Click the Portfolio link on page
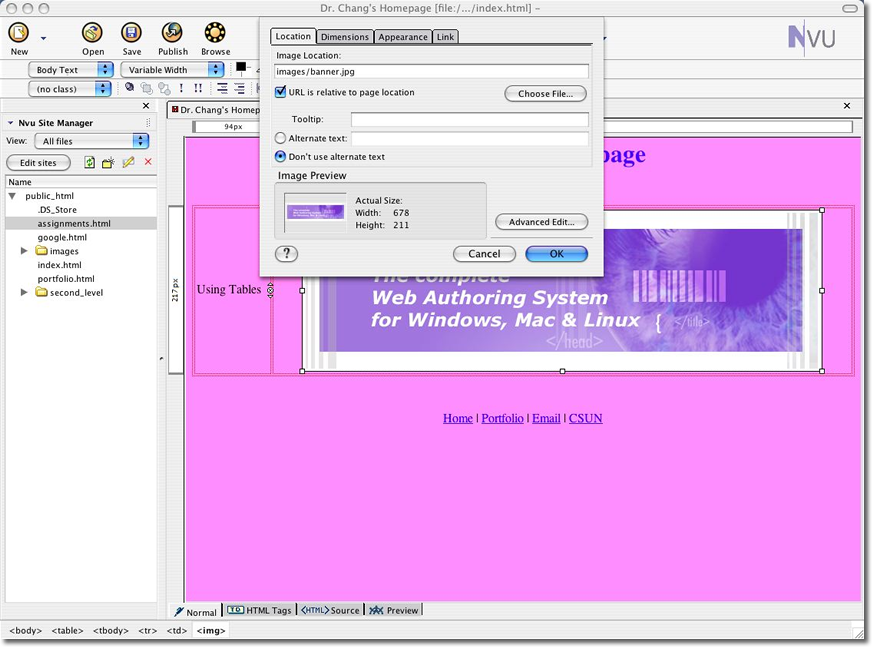This screenshot has width=872, height=647. click(x=502, y=418)
